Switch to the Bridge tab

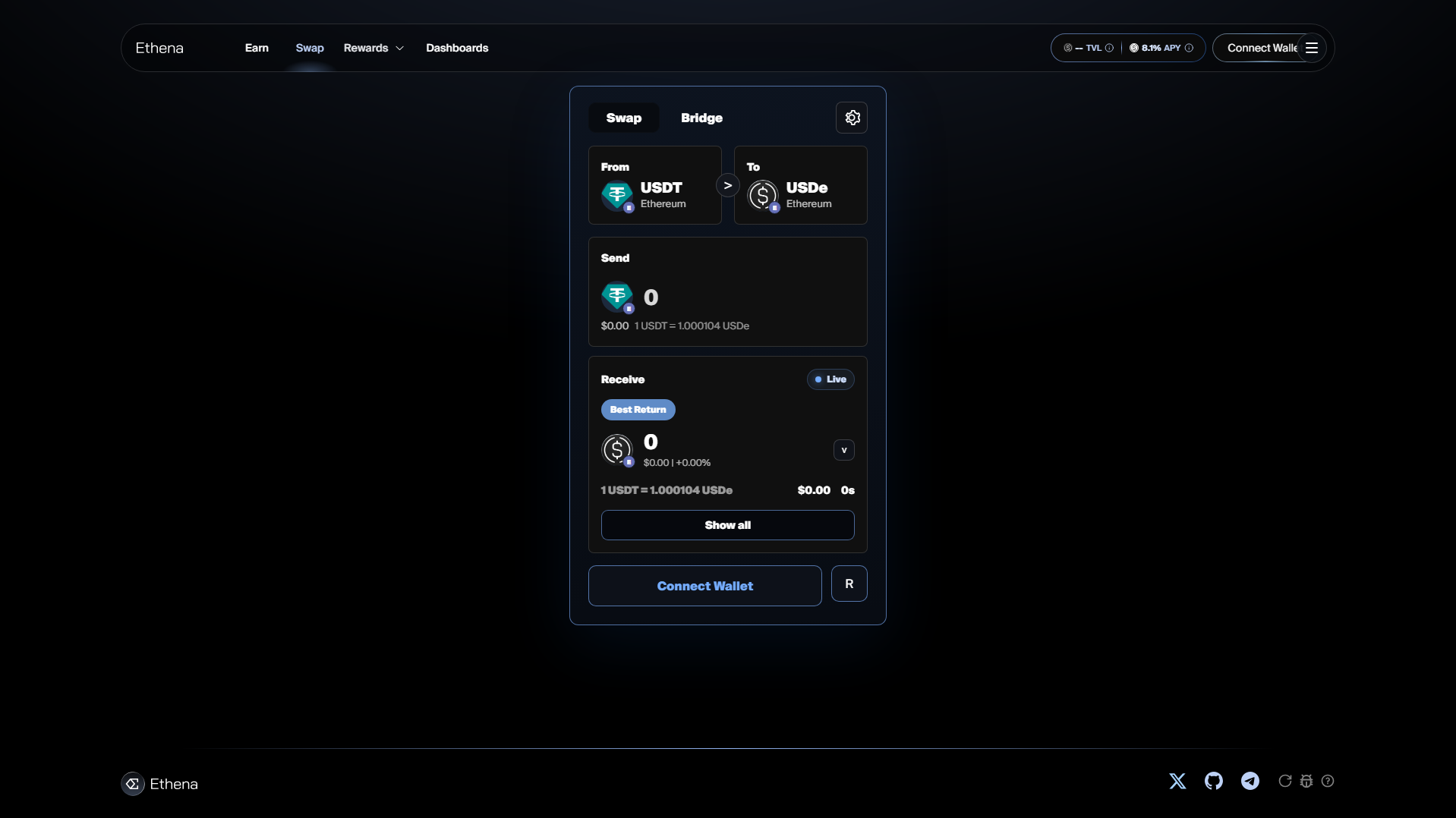tap(701, 118)
